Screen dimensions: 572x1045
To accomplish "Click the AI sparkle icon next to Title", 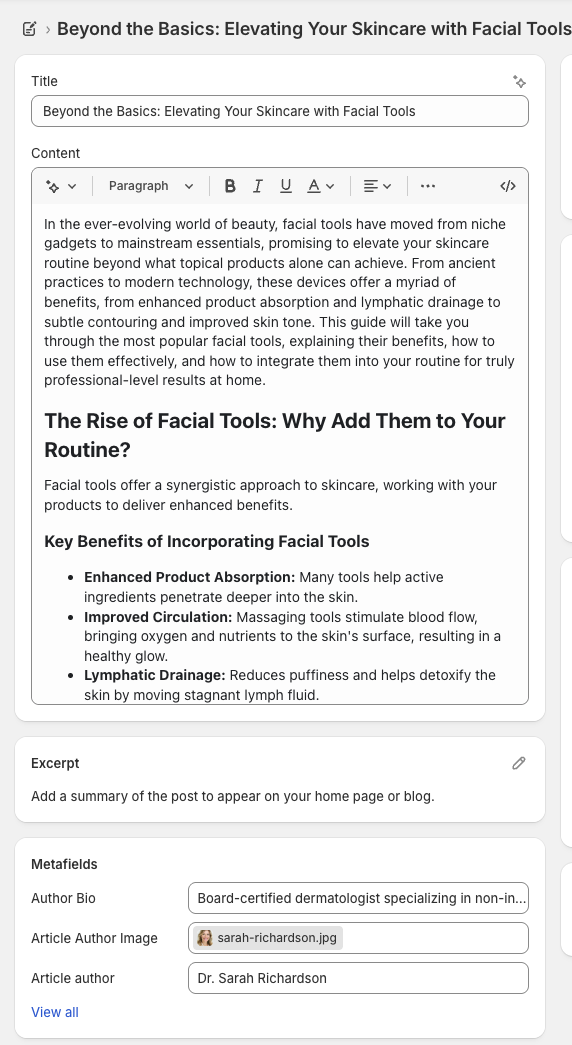I will [x=519, y=81].
